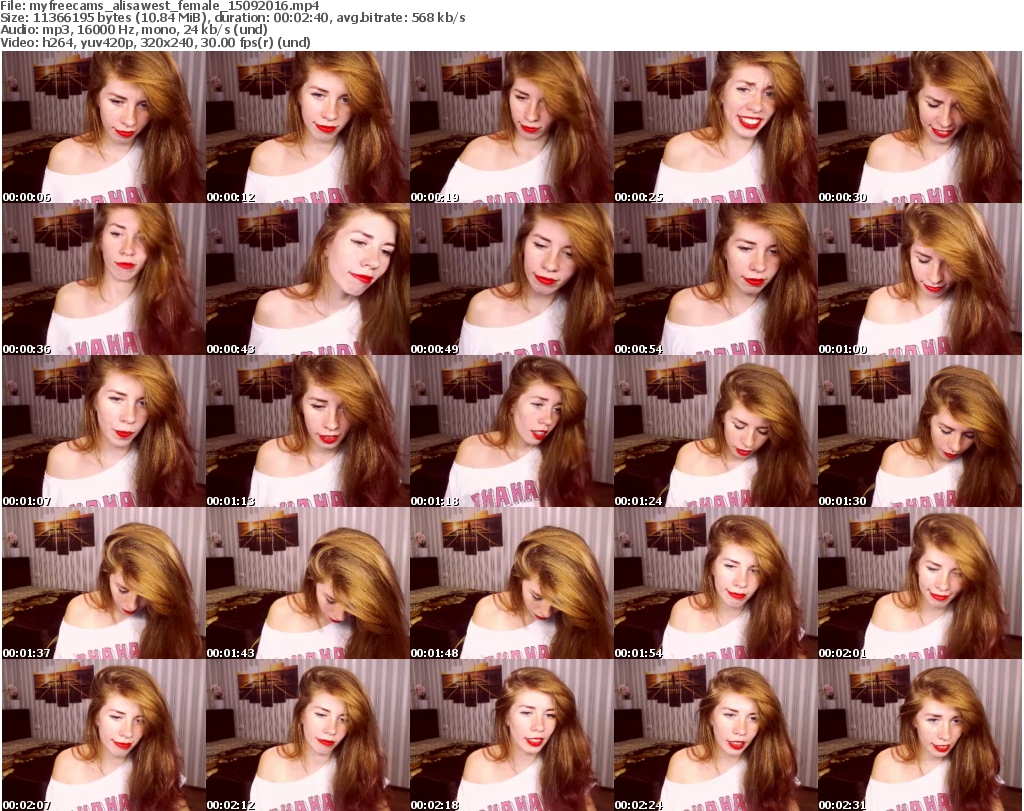Open the frame at 00:02:12
Screen dimensions: 1024x811
point(308,735)
